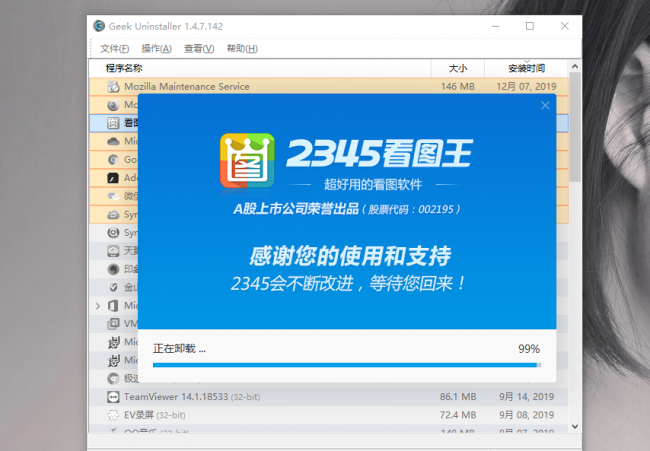The height and width of the screenshot is (451, 650).
Task: Click the ring-shaped icon in gray Syn row
Action: point(113,233)
